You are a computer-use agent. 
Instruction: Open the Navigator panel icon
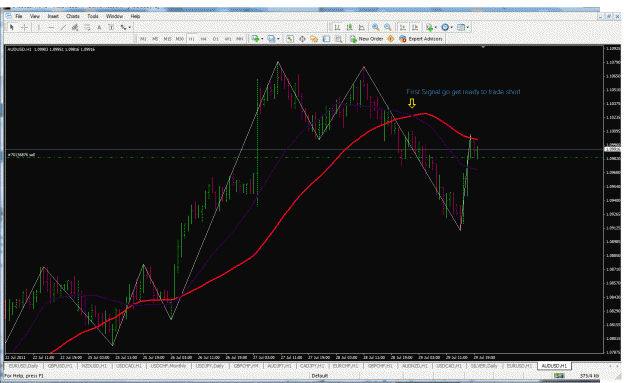[x=314, y=39]
